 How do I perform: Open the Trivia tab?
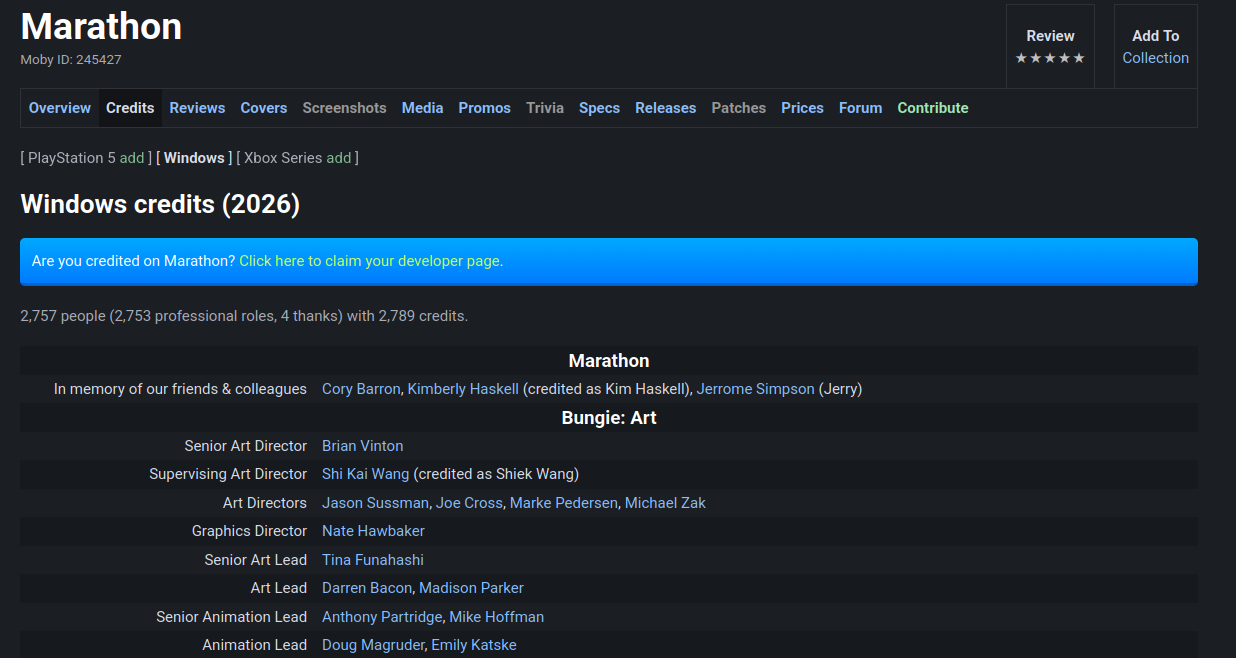545,108
